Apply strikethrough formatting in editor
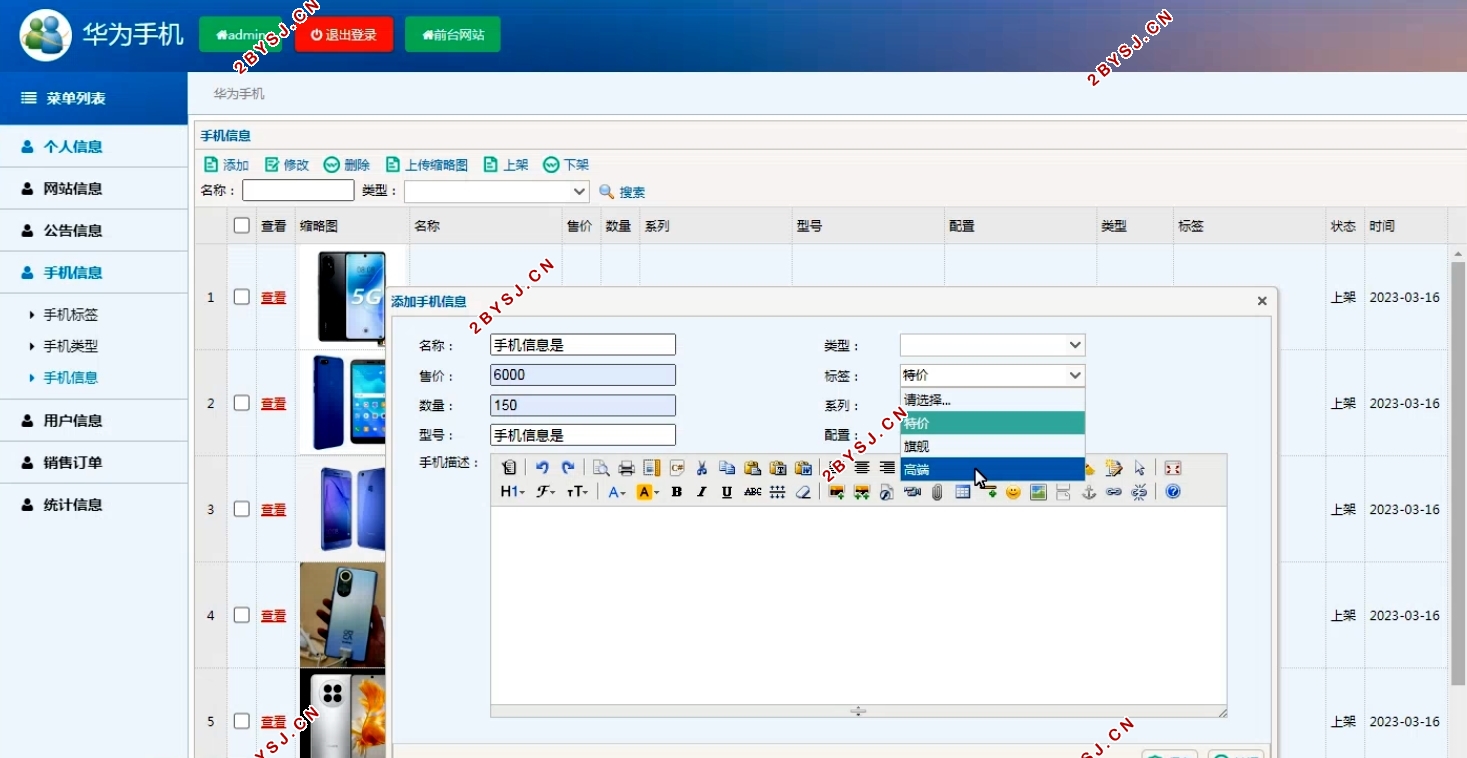 pyautogui.click(x=752, y=492)
